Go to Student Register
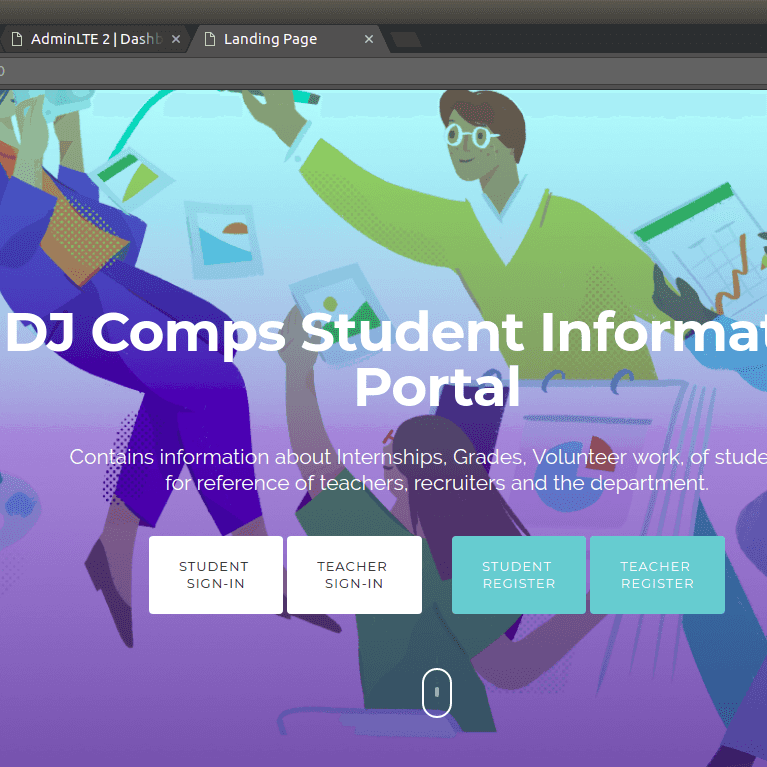Screen dimensions: 767x767 pyautogui.click(x=519, y=575)
